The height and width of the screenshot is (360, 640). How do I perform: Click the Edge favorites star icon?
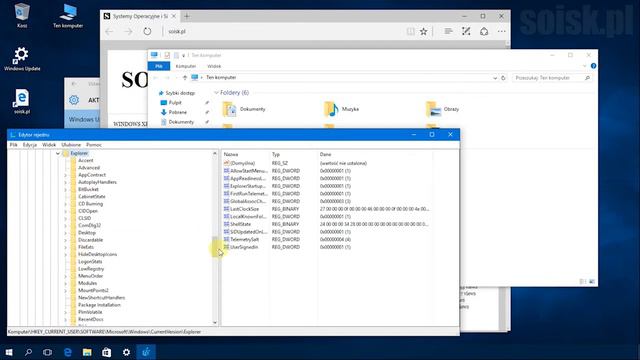point(424,31)
